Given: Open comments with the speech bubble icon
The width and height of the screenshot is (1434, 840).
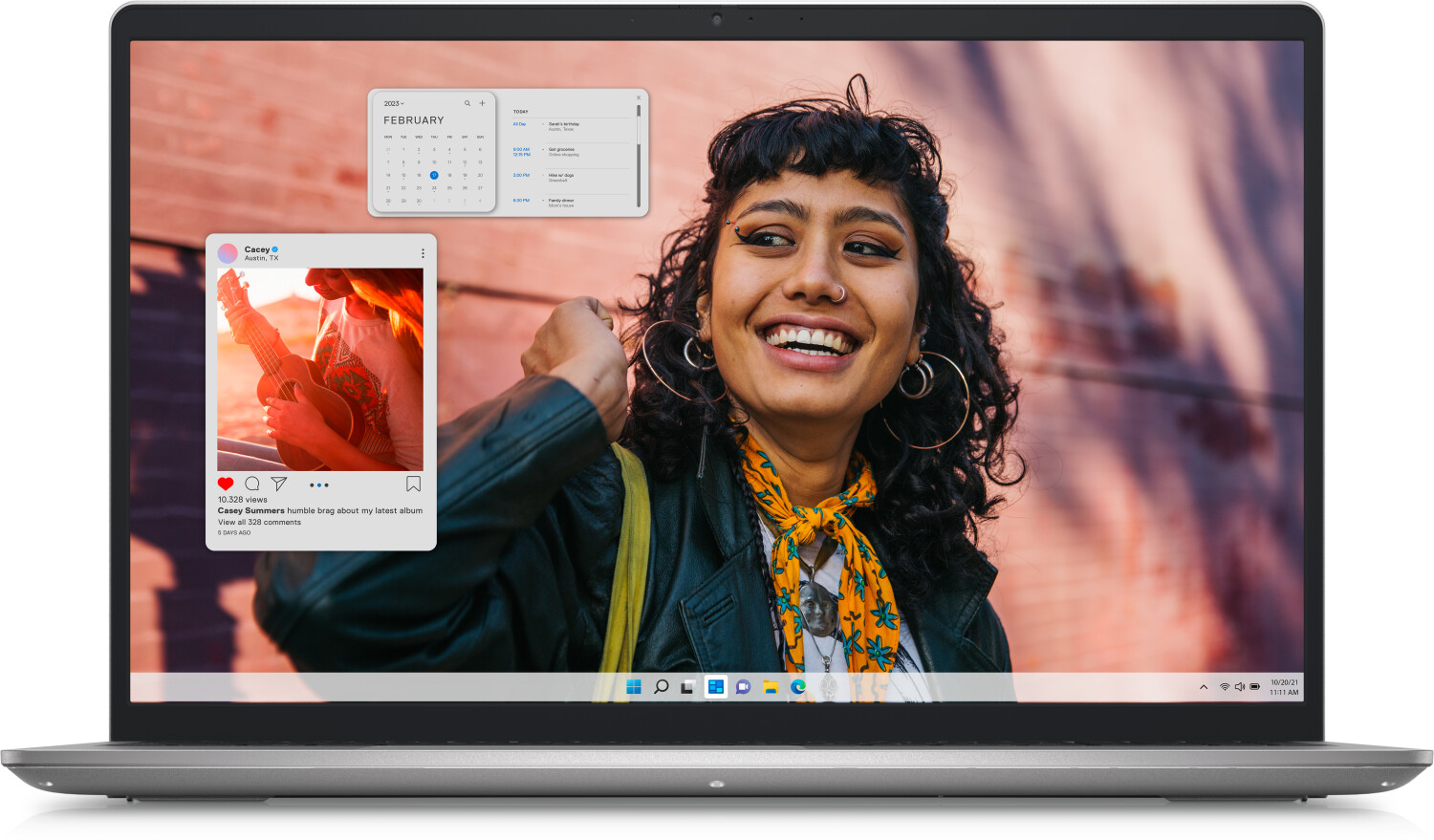Looking at the screenshot, I should [x=252, y=485].
